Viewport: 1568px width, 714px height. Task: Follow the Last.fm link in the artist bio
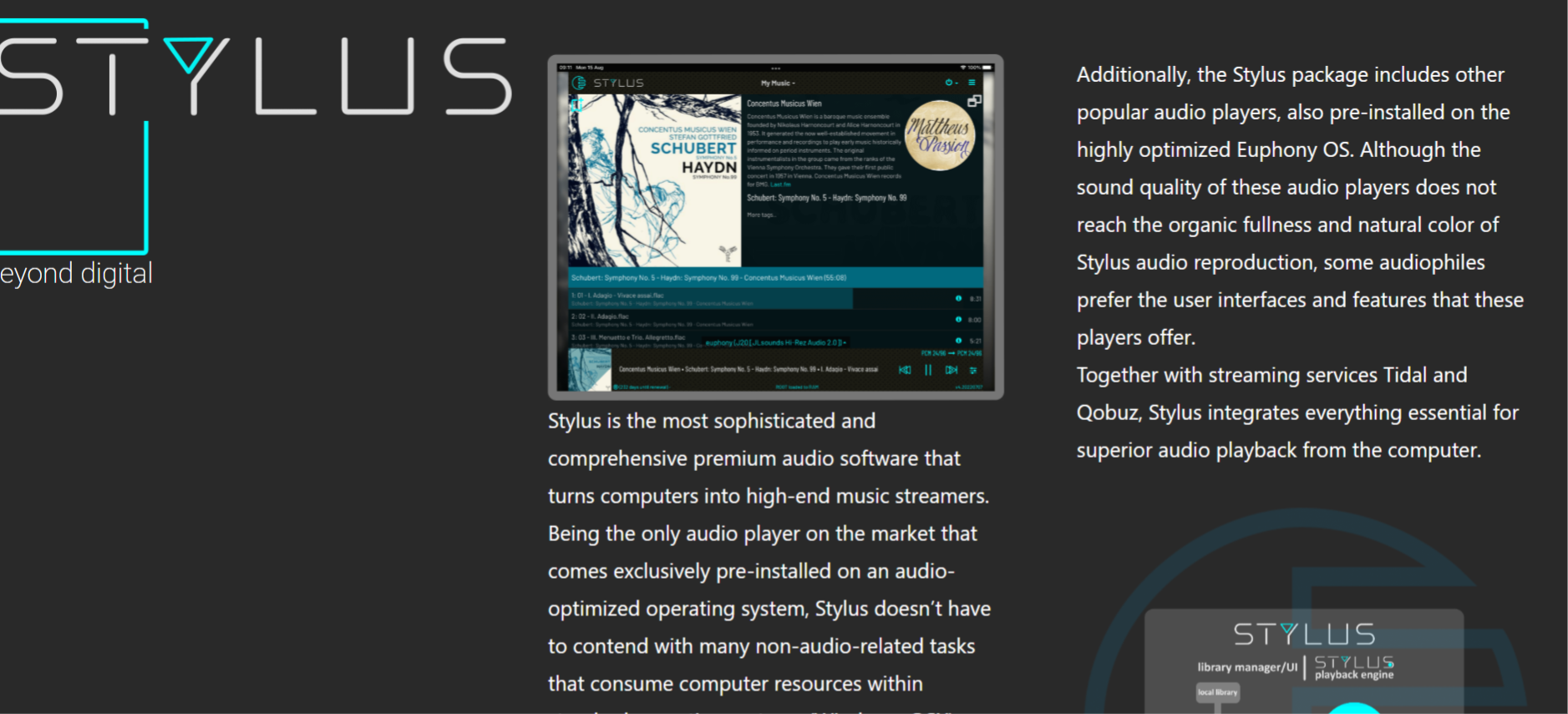(x=780, y=185)
